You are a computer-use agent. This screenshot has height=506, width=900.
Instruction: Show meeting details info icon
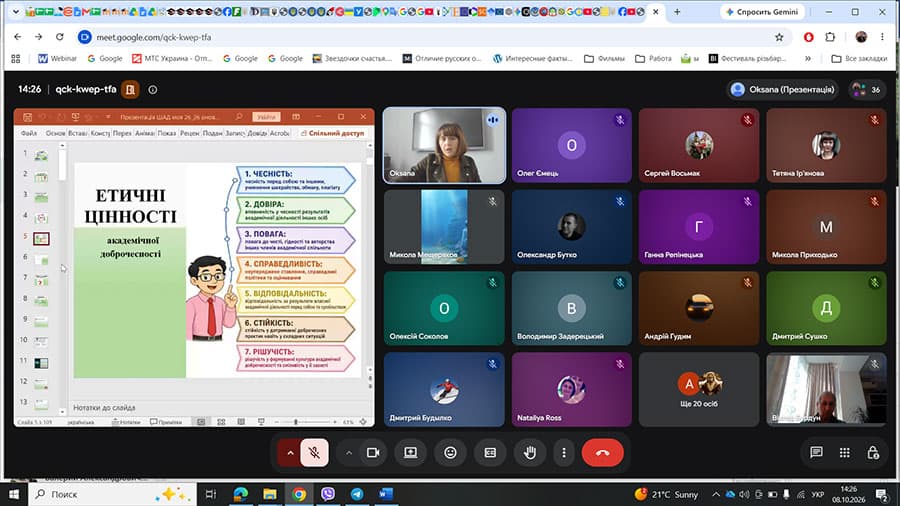(x=153, y=89)
